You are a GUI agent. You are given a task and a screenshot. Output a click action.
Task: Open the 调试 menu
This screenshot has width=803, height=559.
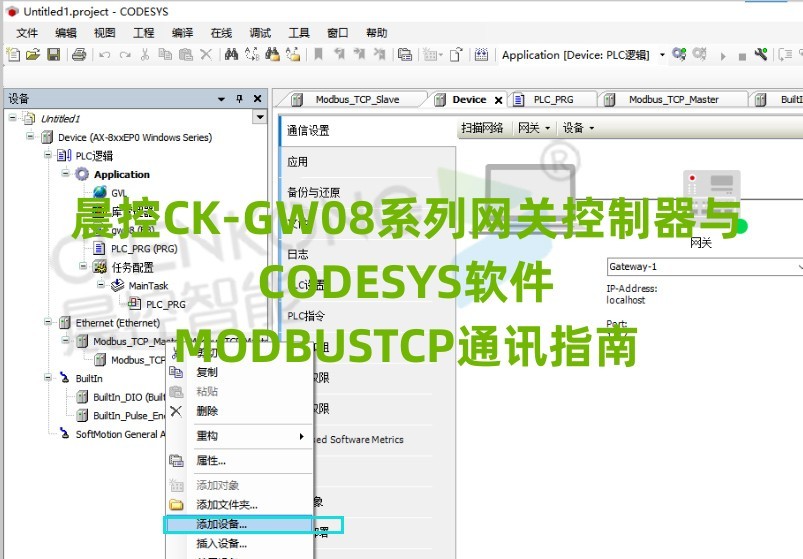click(260, 33)
